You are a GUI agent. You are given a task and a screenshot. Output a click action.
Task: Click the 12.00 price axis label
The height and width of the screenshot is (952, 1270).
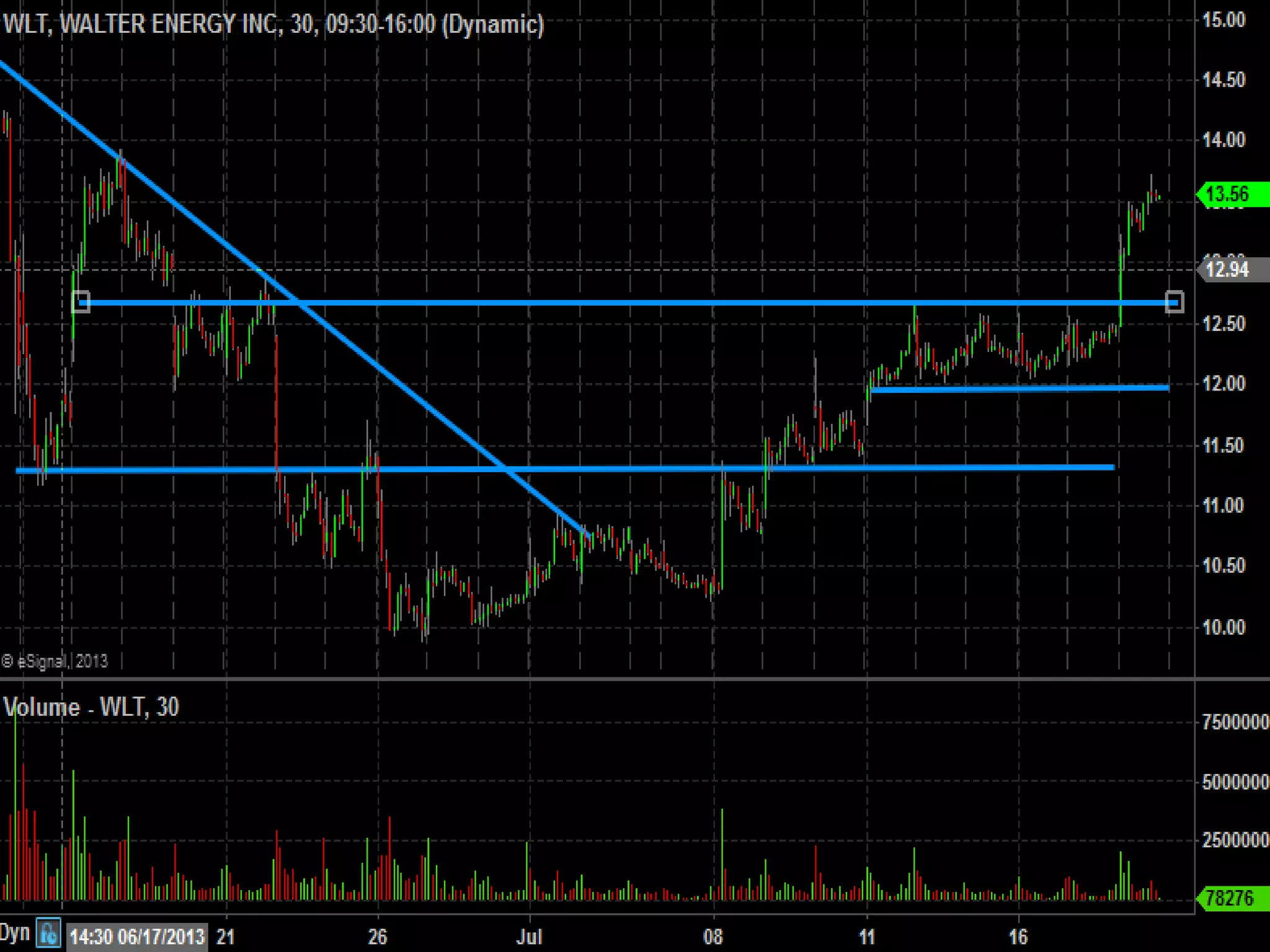[1223, 384]
